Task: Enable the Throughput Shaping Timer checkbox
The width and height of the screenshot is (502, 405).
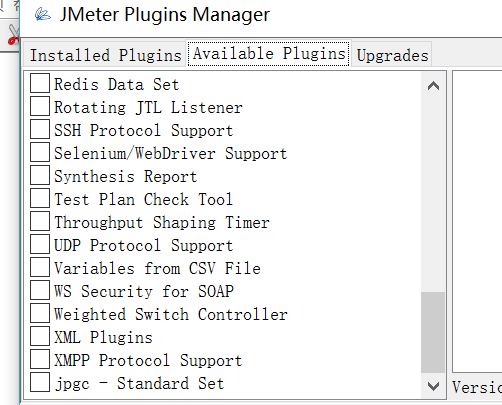Action: [x=40, y=221]
